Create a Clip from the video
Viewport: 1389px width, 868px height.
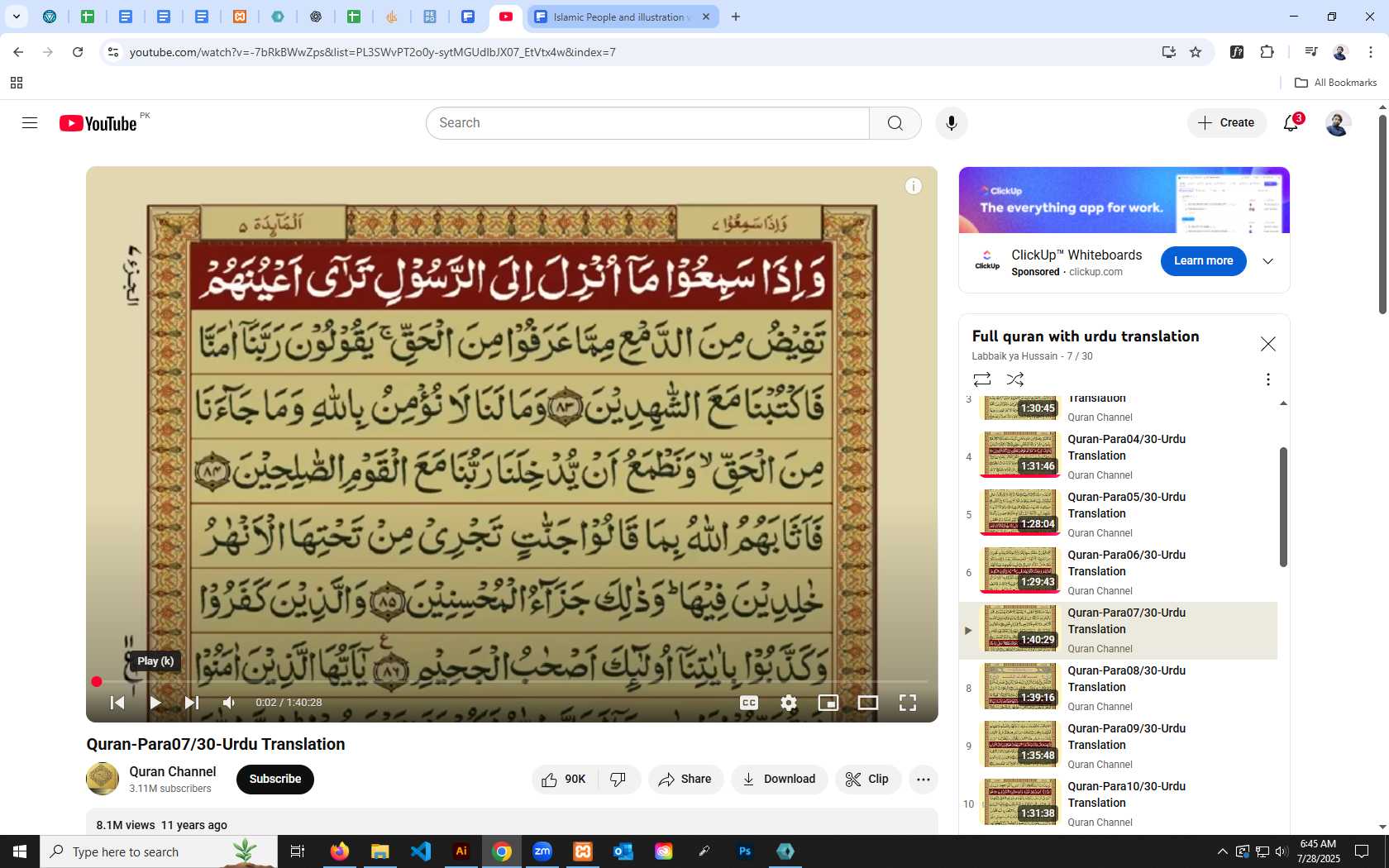click(x=867, y=780)
